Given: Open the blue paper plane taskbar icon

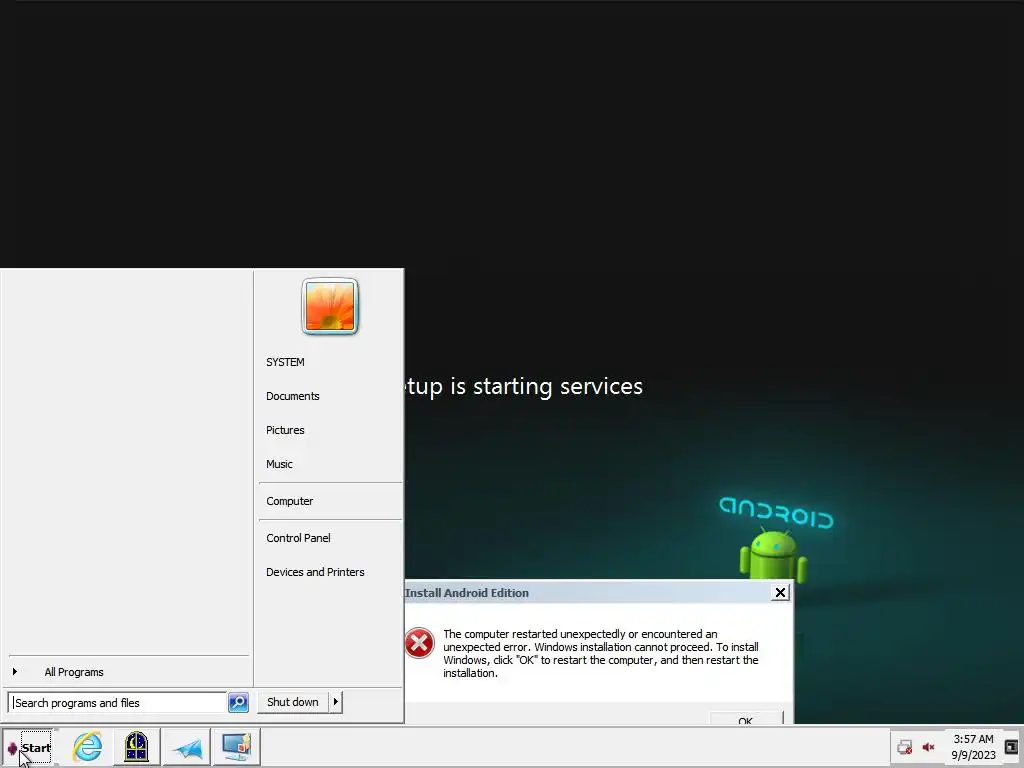Looking at the screenshot, I should [187, 748].
